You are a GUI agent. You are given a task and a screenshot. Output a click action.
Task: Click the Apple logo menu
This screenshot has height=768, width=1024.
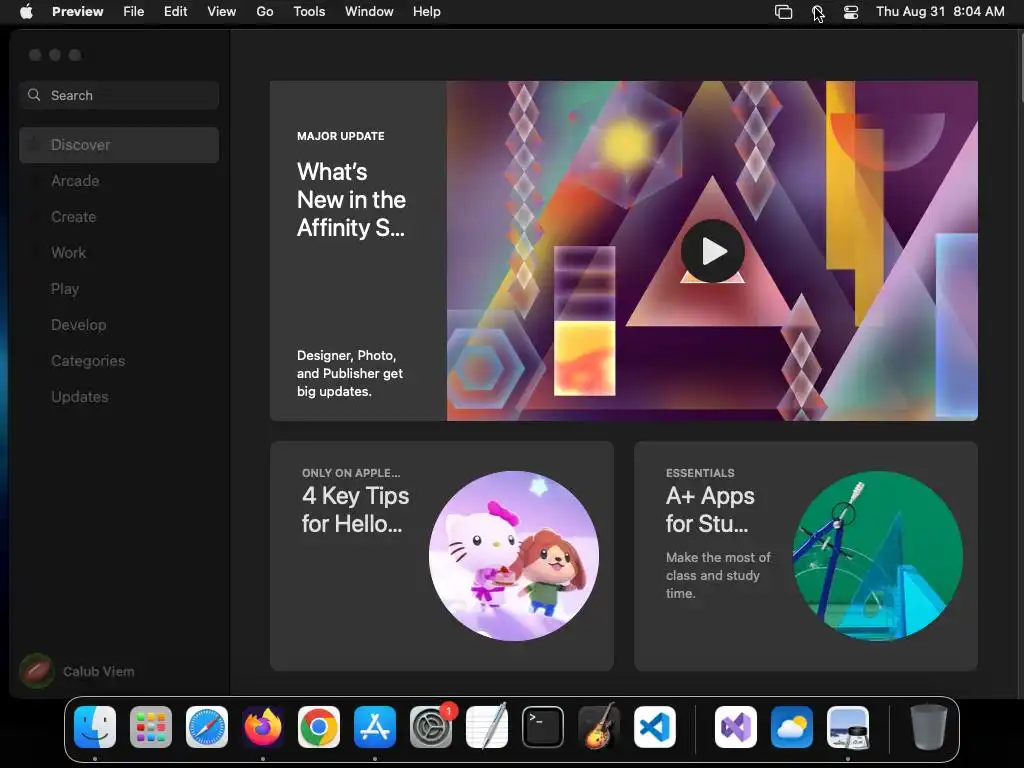coord(26,12)
